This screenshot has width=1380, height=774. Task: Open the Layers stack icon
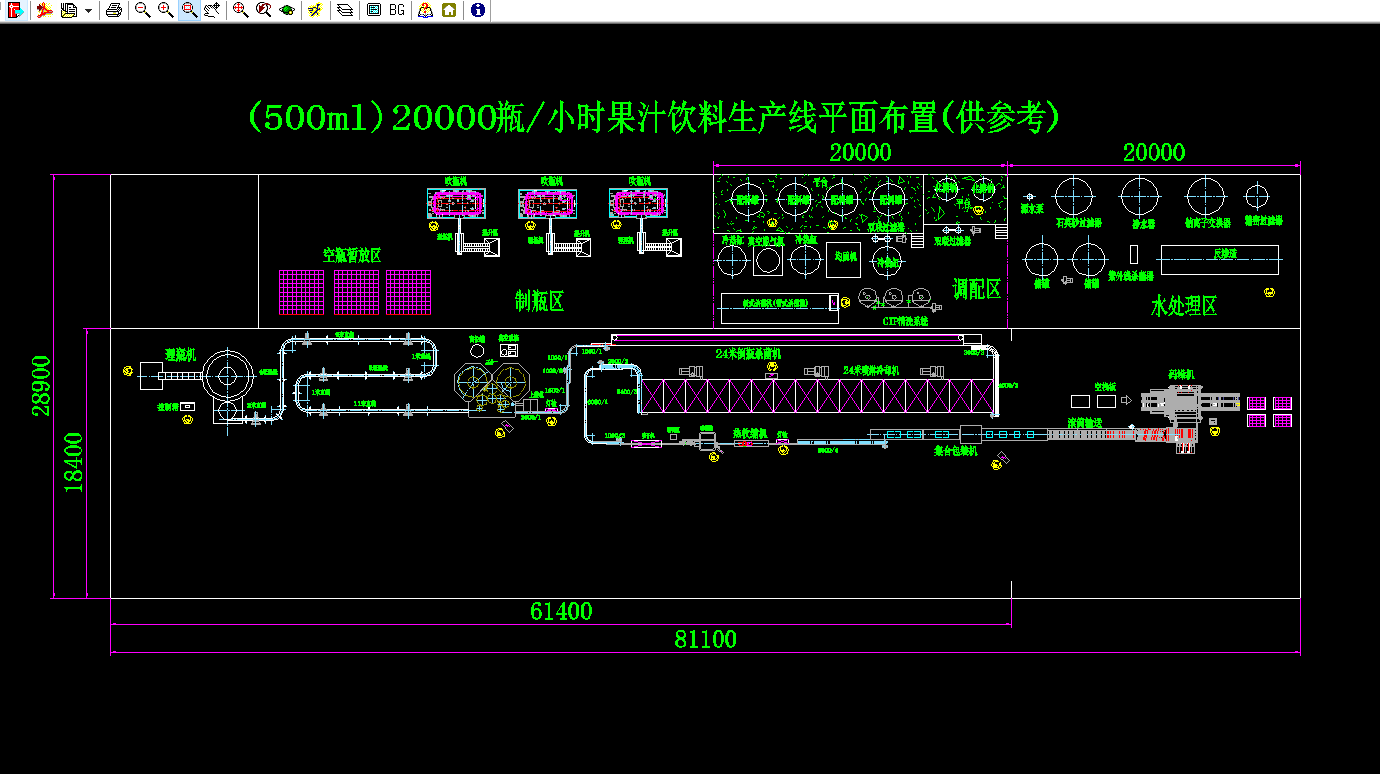[345, 10]
